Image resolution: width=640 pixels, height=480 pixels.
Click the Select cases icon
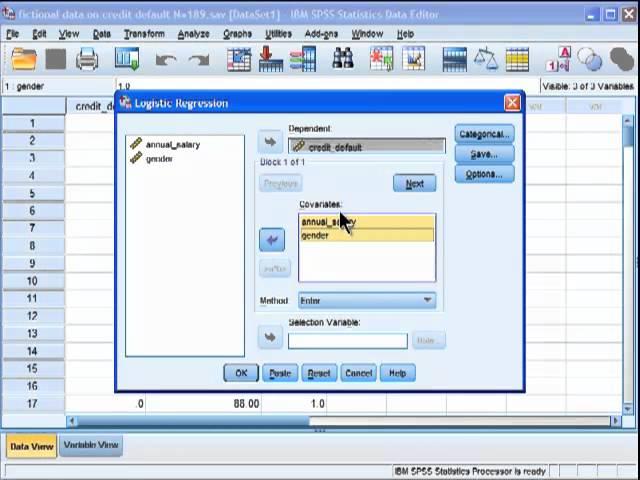[x=517, y=60]
